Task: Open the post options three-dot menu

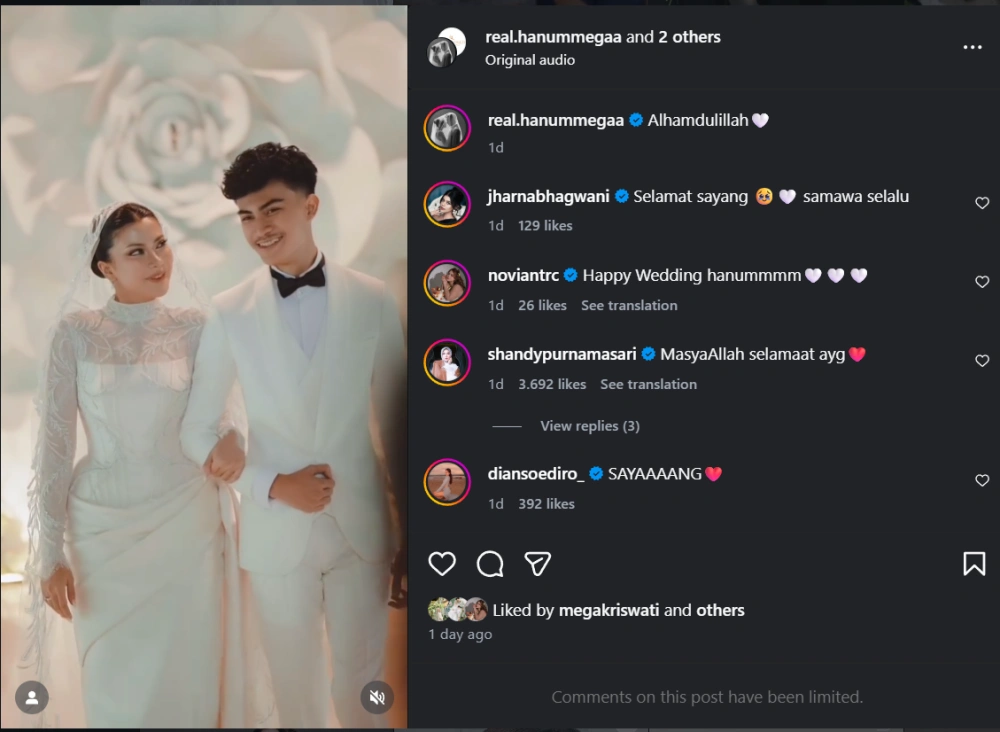Action: point(973,46)
